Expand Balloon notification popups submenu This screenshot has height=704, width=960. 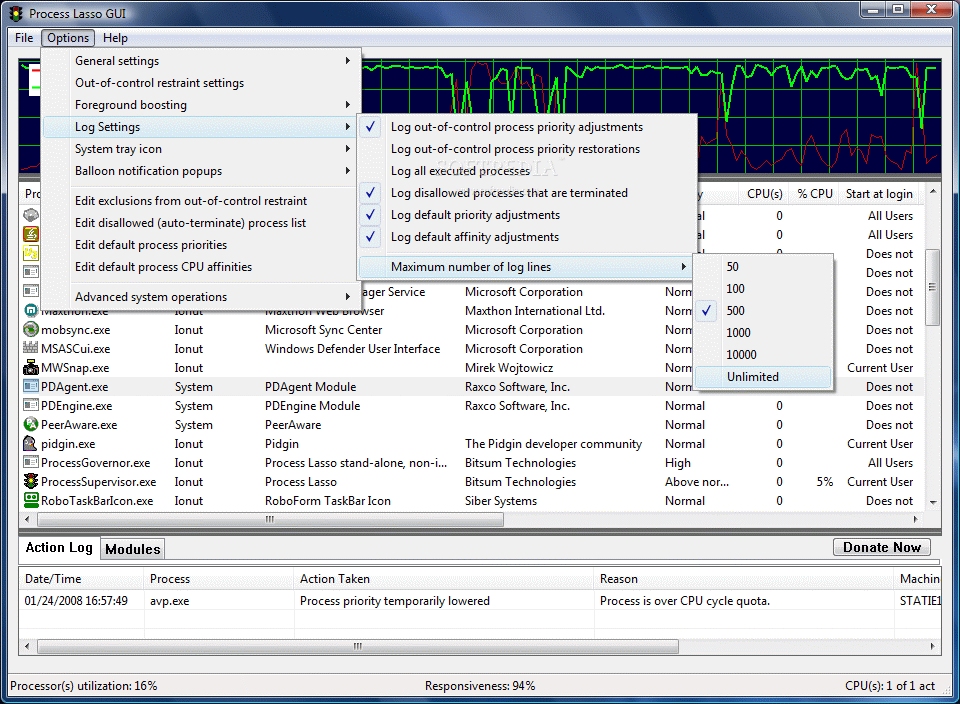(x=200, y=171)
